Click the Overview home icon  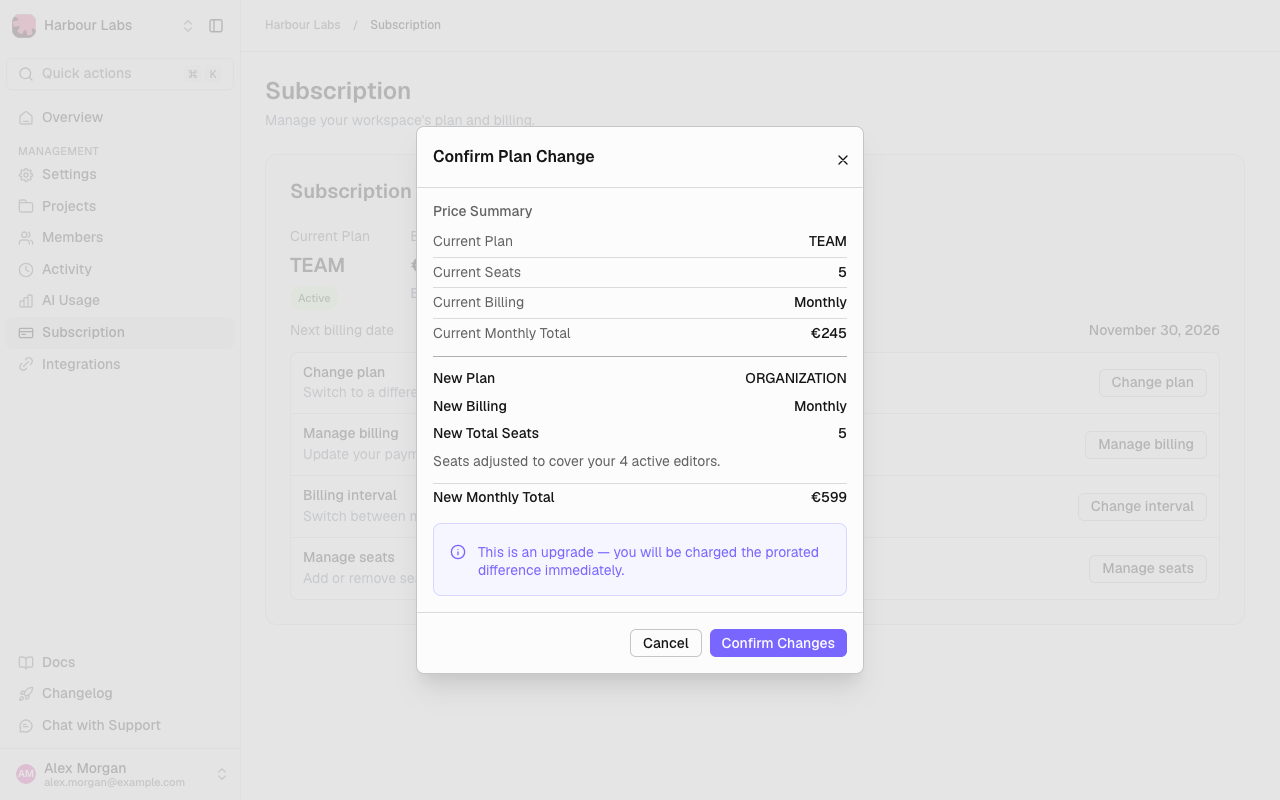point(26,118)
